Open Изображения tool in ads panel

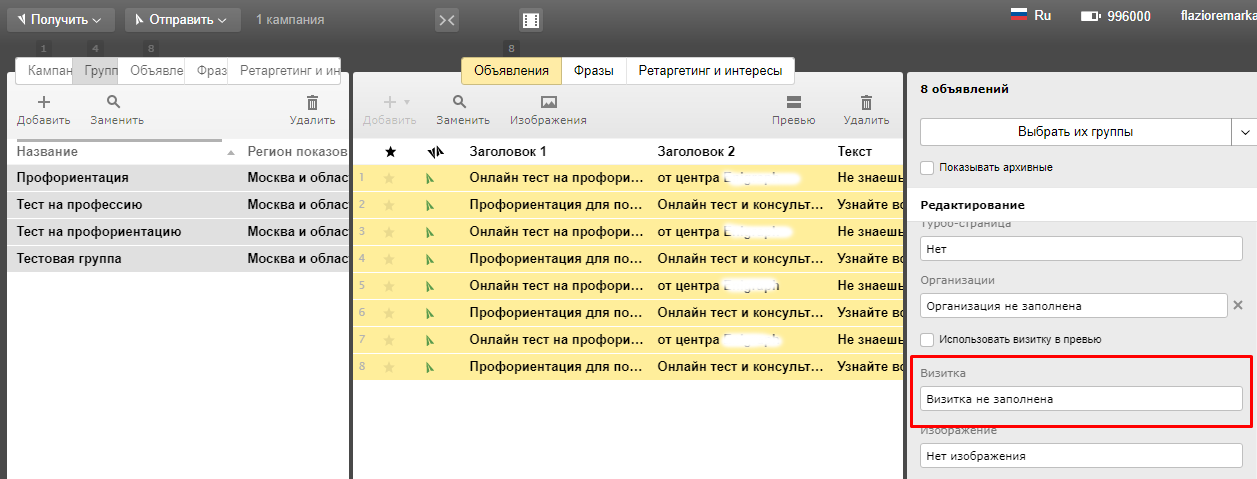(x=548, y=110)
